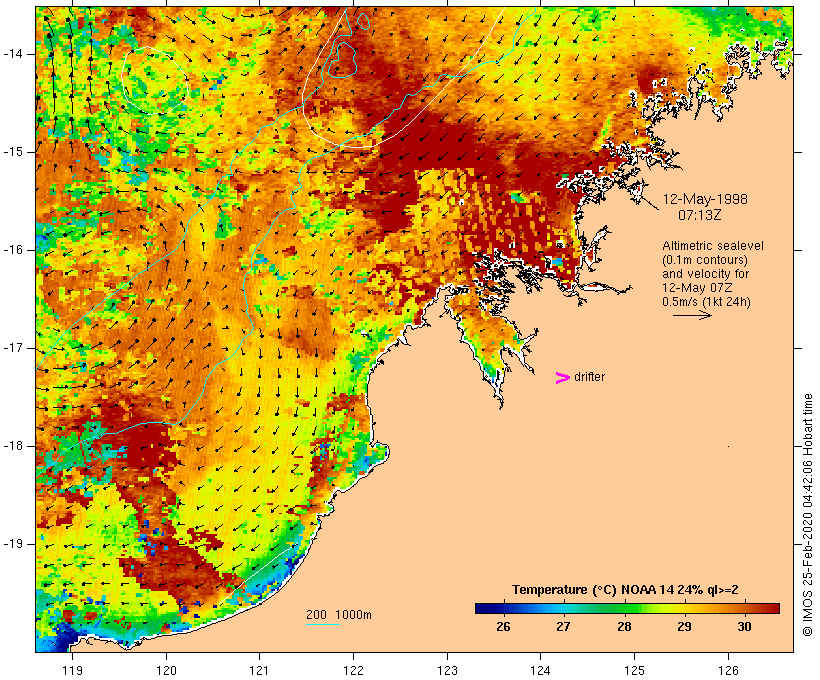The width and height of the screenshot is (820, 680).
Task: Click the latitude axis label '-17'
Action: pos(12,348)
